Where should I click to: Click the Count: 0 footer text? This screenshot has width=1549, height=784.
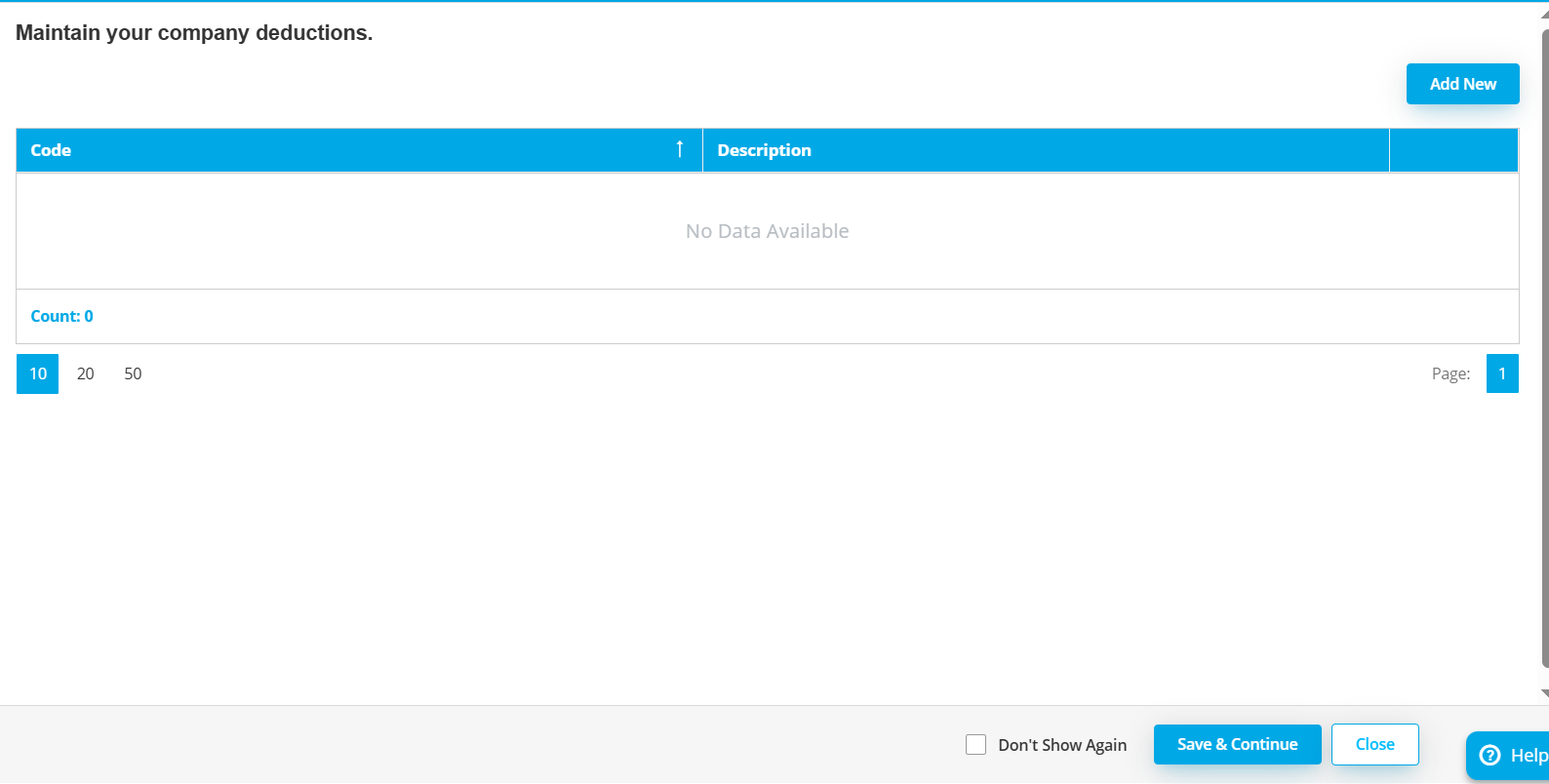(x=61, y=316)
